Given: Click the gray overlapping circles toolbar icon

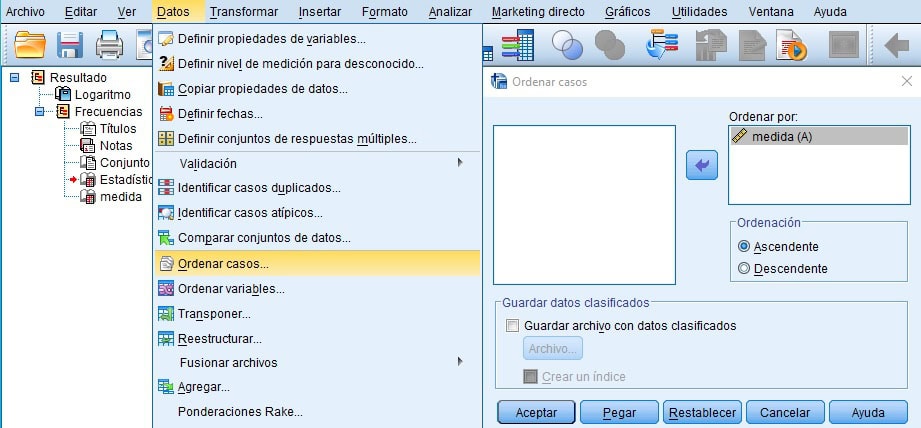Looking at the screenshot, I should coord(610,45).
